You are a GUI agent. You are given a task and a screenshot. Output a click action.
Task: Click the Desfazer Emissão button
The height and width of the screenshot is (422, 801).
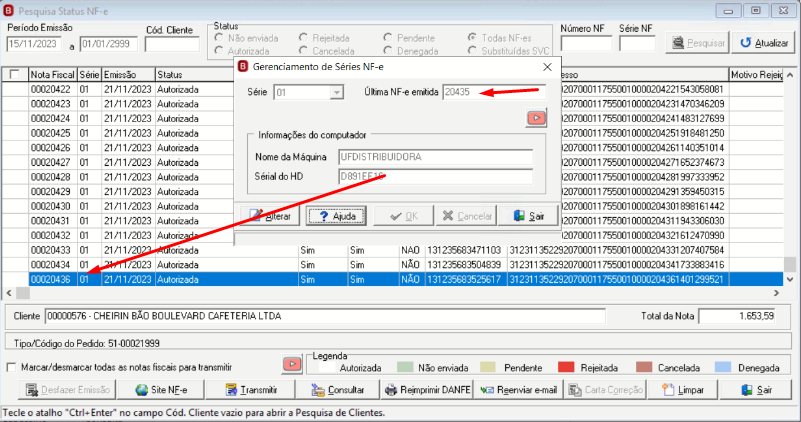coord(67,390)
